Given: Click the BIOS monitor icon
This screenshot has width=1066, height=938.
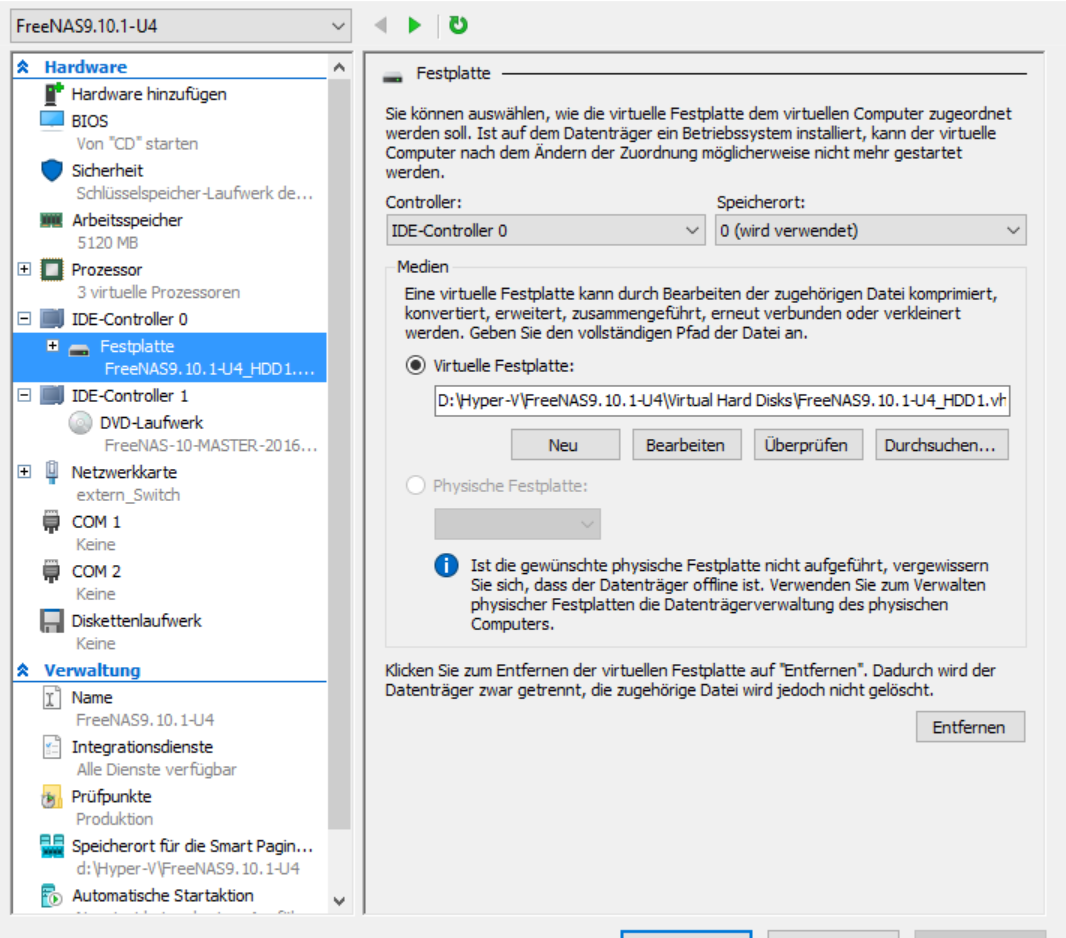Looking at the screenshot, I should pos(52,120).
